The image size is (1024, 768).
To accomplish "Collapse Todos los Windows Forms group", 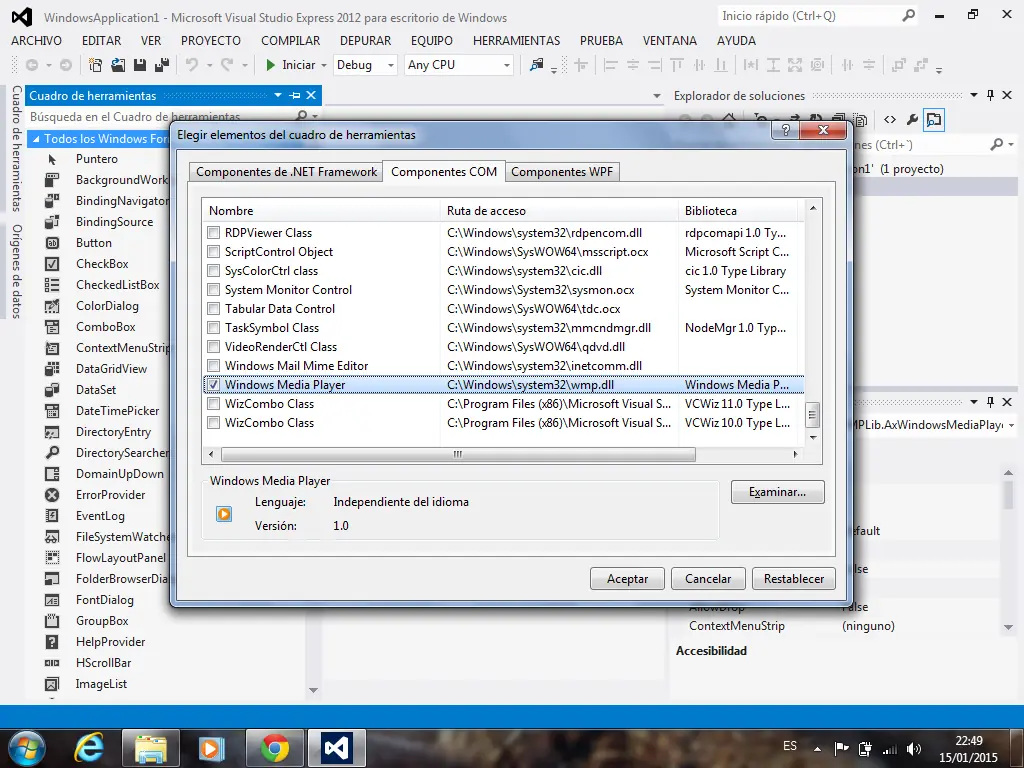I will [x=37, y=138].
